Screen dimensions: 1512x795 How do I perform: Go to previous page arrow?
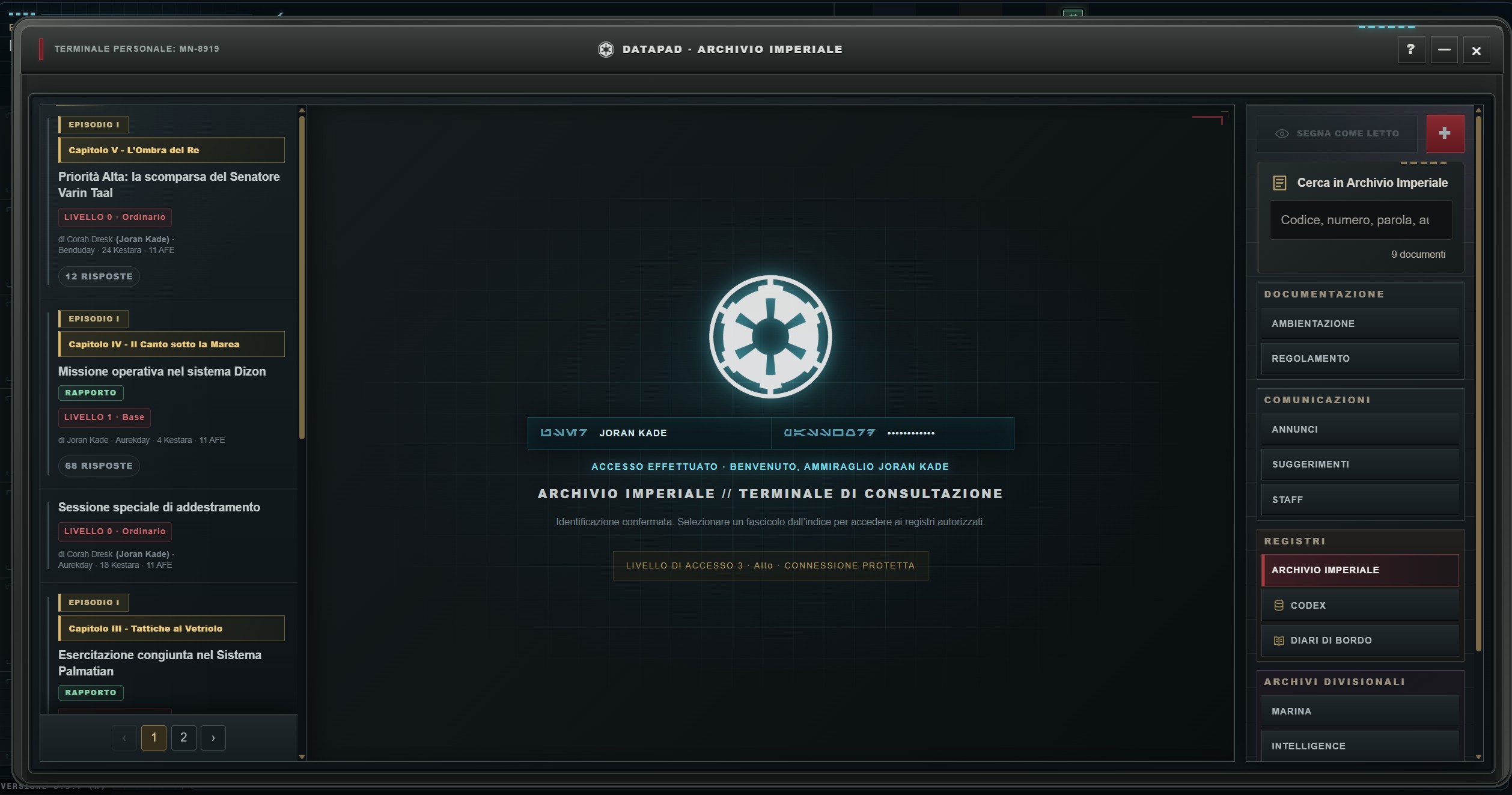point(124,737)
